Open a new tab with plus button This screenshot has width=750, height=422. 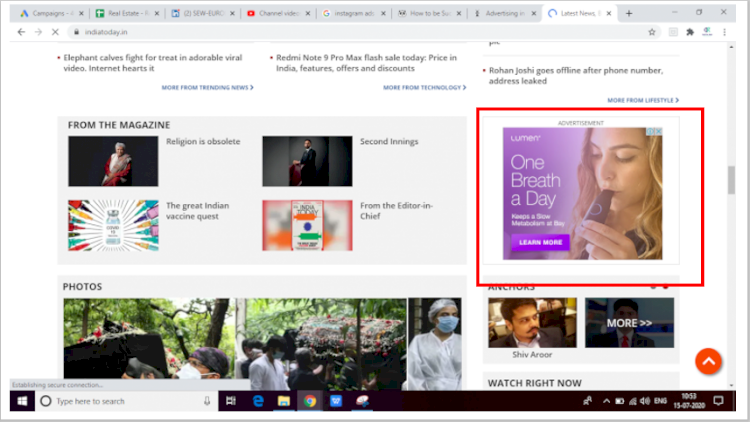point(628,13)
